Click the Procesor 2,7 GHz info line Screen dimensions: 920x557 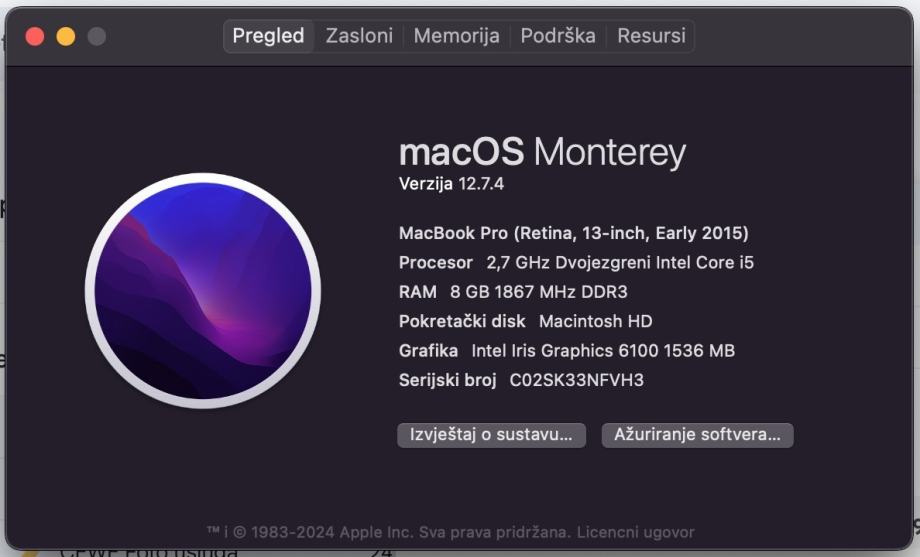click(x=576, y=263)
